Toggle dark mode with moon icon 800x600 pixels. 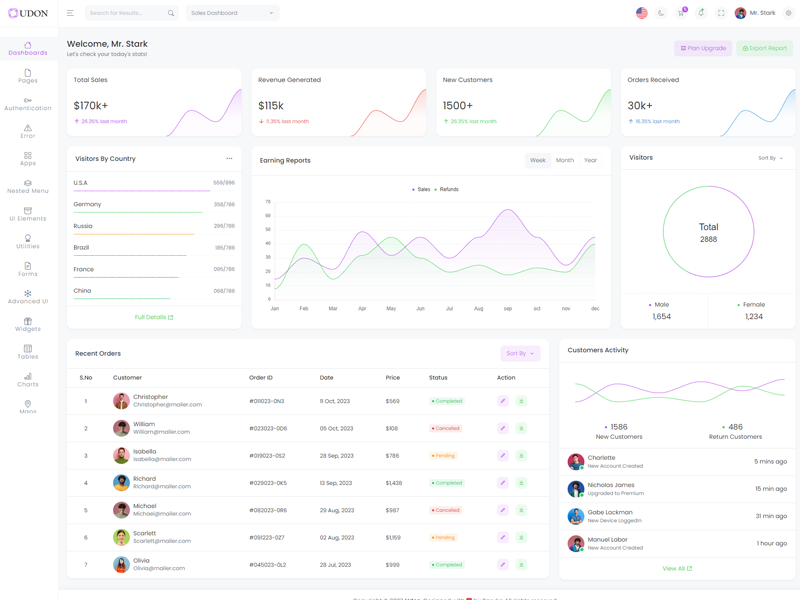(x=661, y=13)
